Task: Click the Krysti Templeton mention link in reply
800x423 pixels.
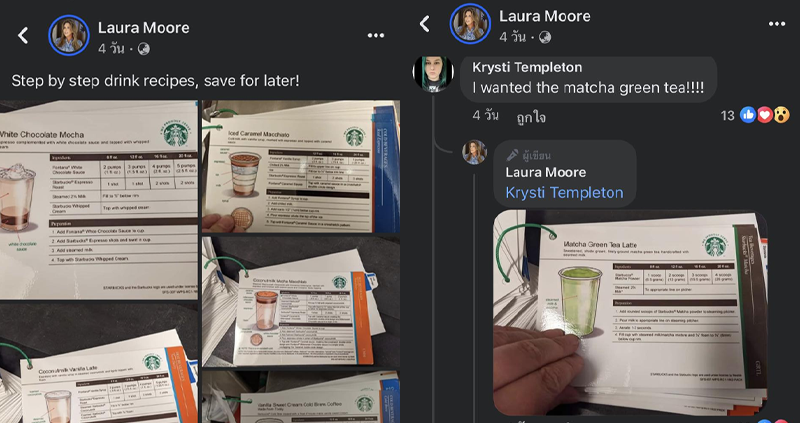Action: (x=564, y=192)
